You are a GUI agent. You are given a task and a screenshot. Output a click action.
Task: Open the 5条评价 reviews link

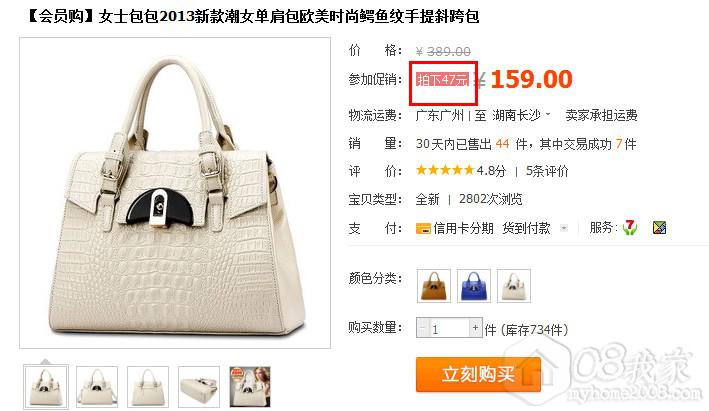[x=547, y=171]
